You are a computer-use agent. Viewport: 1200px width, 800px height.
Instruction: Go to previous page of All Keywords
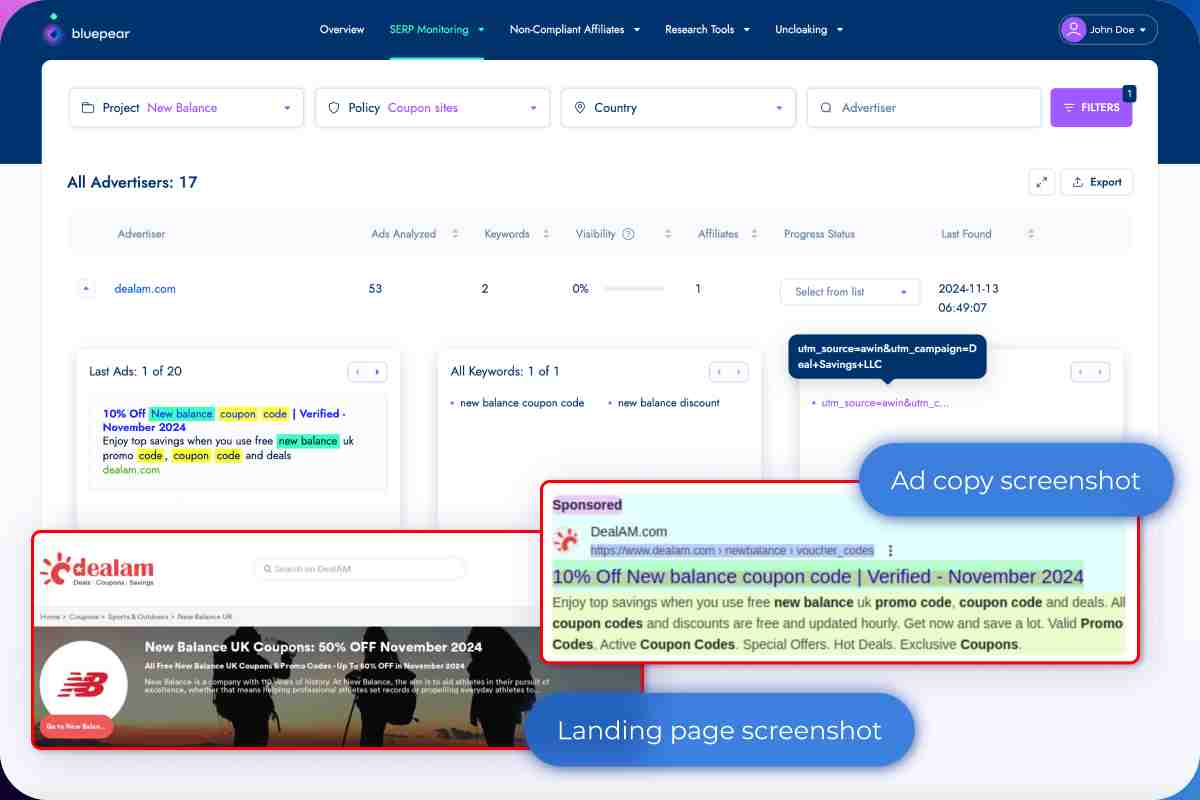point(719,372)
